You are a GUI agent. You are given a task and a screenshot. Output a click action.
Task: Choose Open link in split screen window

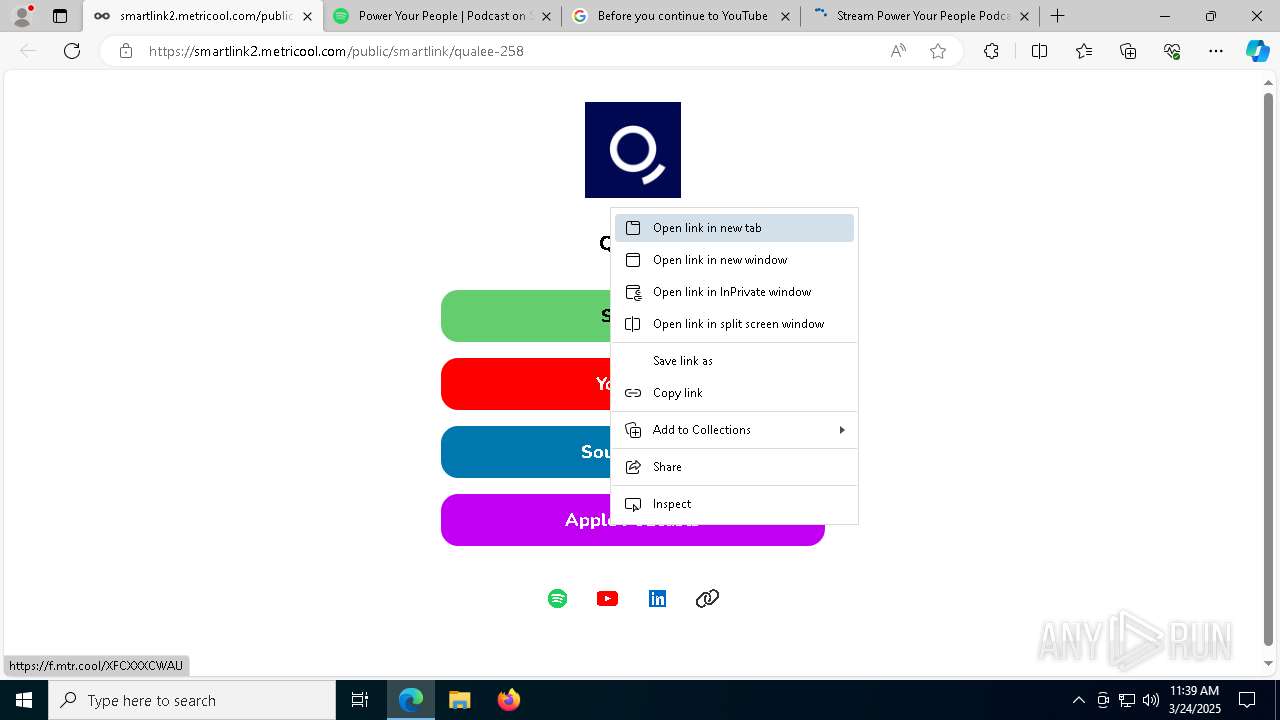(x=734, y=324)
